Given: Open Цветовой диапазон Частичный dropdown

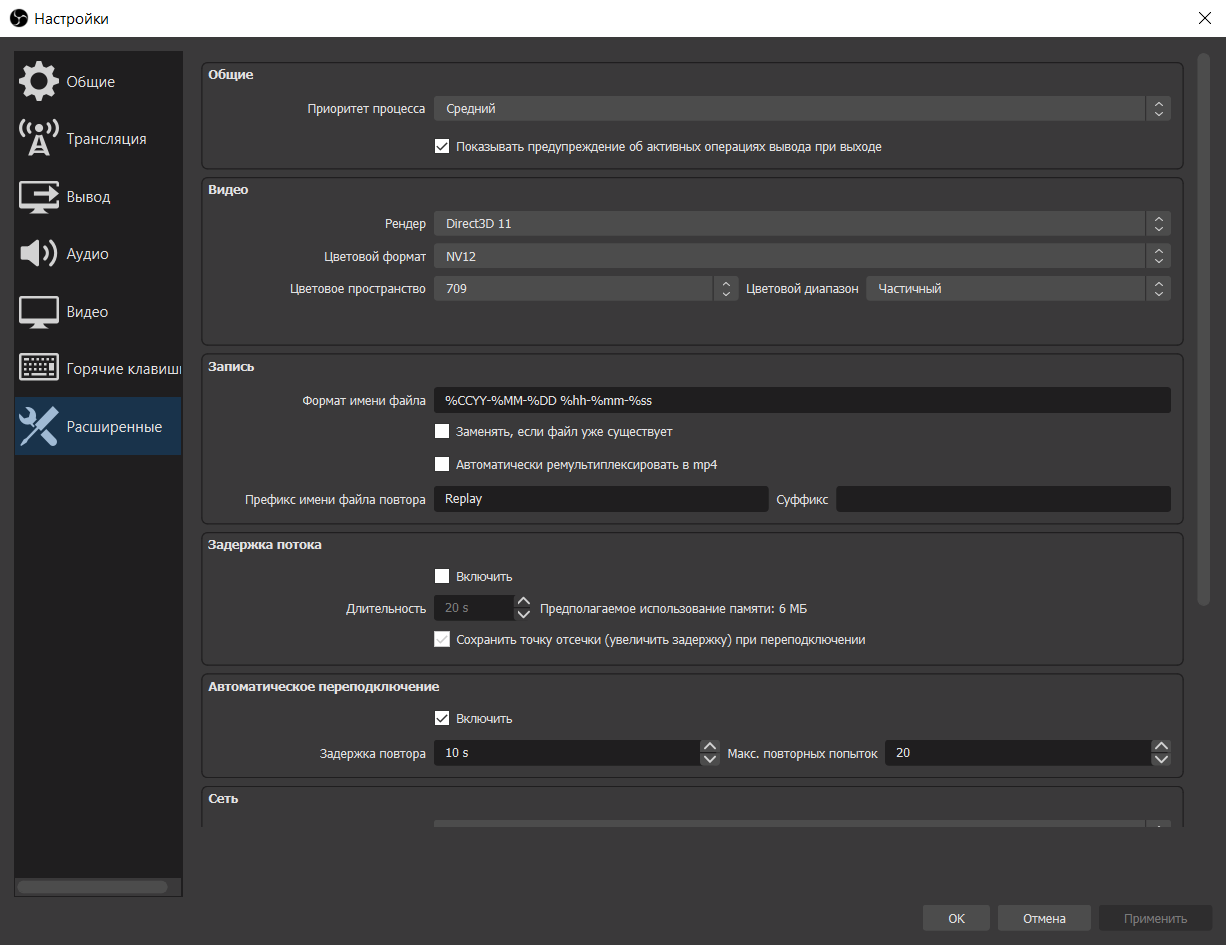Looking at the screenshot, I should 1018,289.
